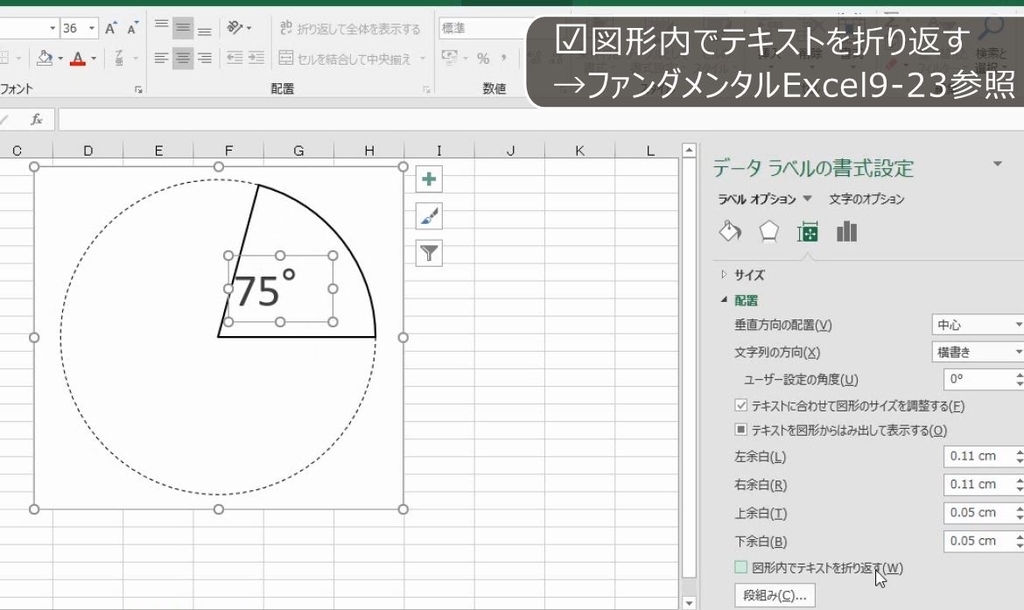Open the 垂直方向の配置 '中心' dropdown
Screen dimensions: 1024x610
tap(978, 325)
